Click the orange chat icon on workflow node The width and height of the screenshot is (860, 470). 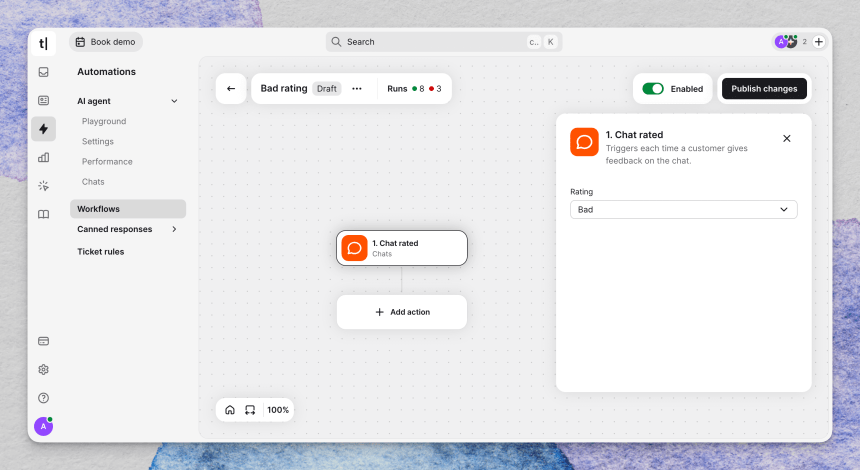(x=354, y=248)
